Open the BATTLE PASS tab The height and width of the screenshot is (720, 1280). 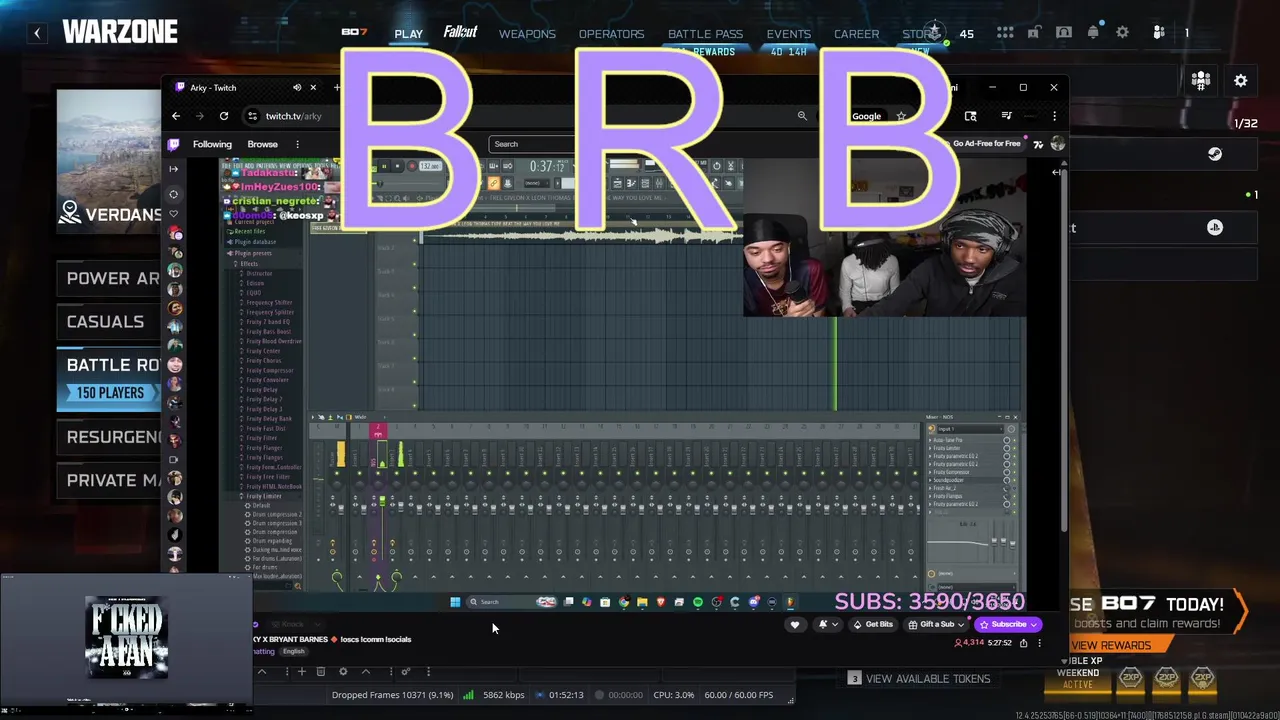point(705,34)
